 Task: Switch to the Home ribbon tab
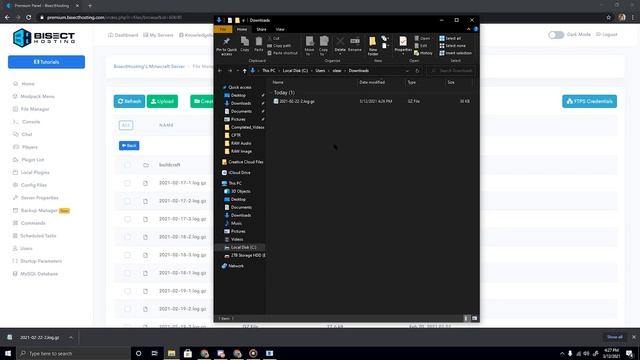click(x=242, y=29)
